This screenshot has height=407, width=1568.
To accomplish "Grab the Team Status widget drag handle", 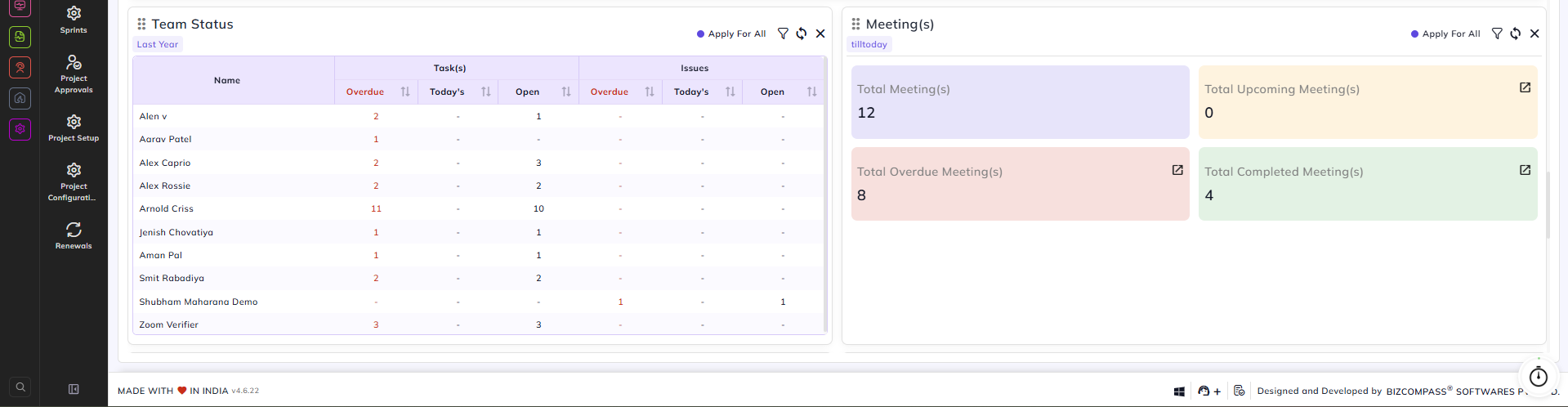I will click(x=141, y=24).
